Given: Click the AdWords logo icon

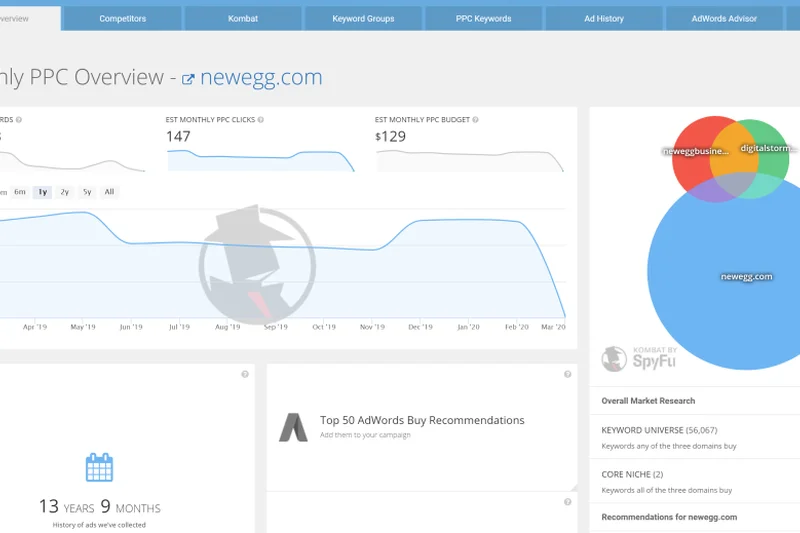Looking at the screenshot, I should click(293, 427).
